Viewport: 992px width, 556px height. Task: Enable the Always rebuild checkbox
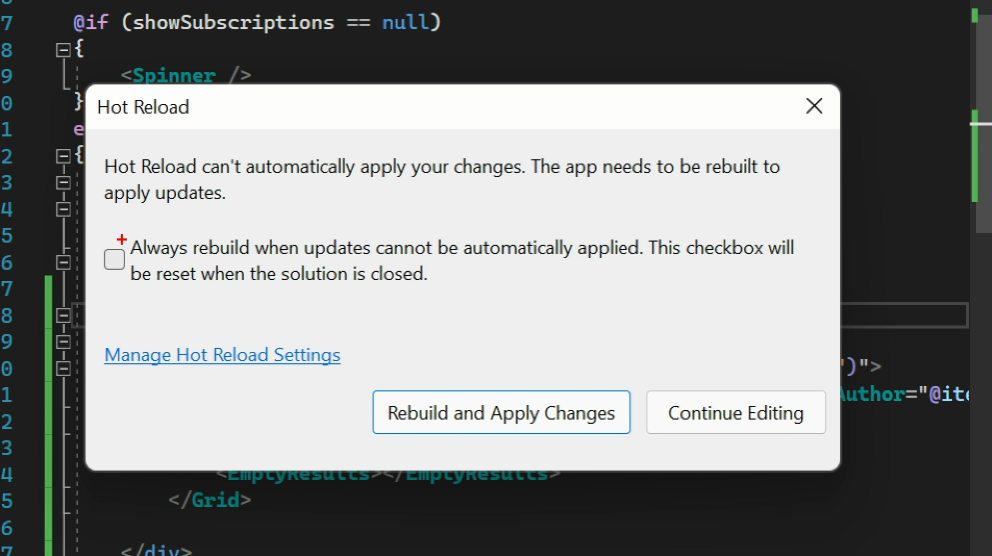point(115,260)
